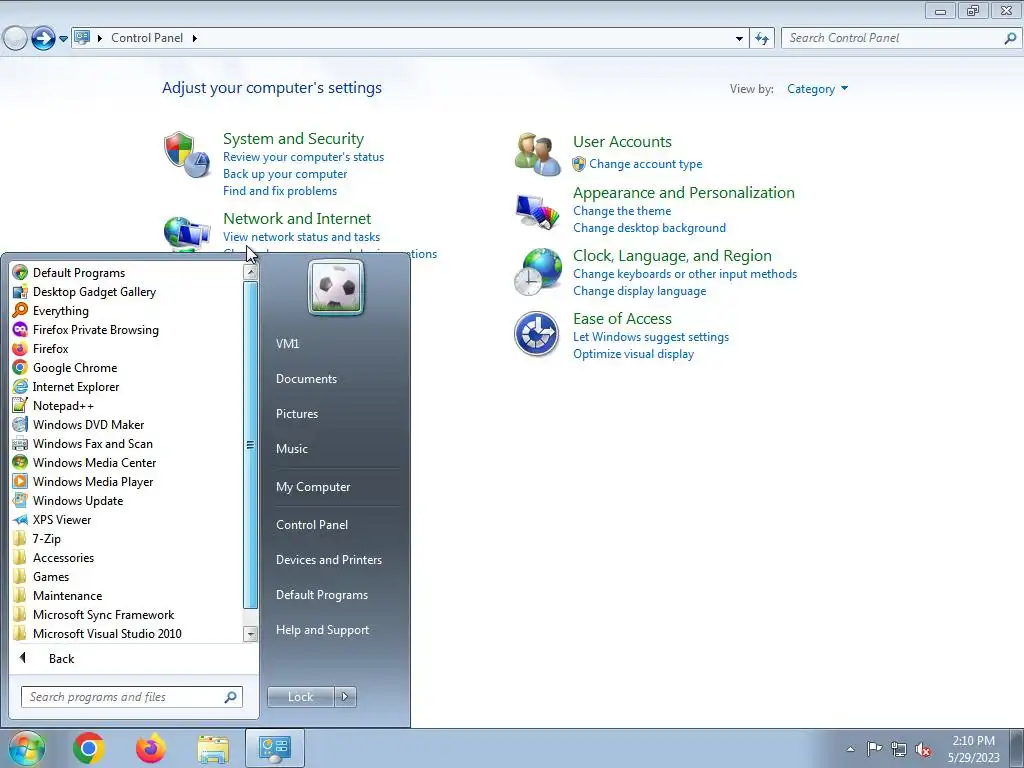
Task: Open shutdown options arrow beside Lock
Action: point(345,697)
